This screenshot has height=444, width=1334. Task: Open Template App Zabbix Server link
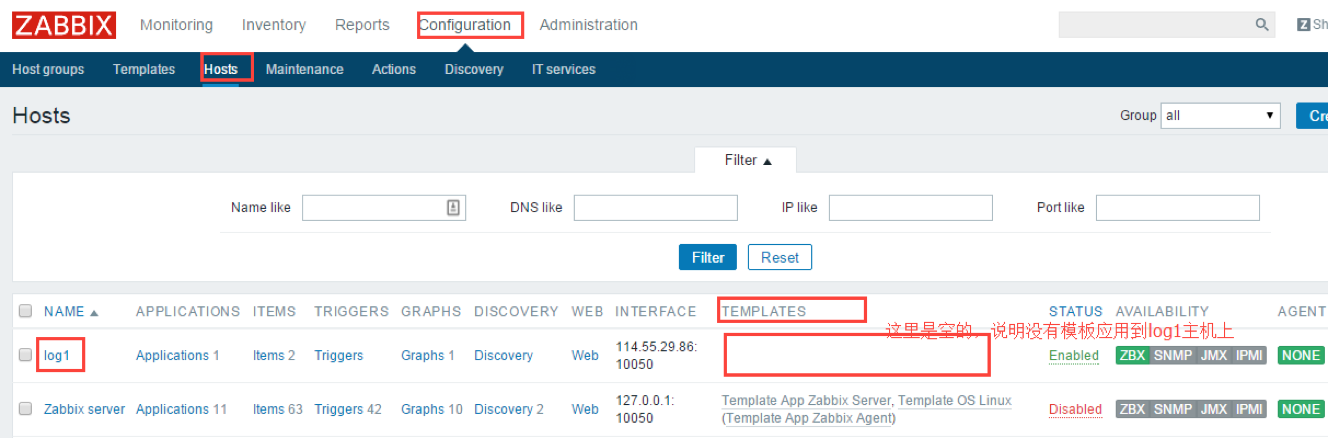click(x=806, y=400)
